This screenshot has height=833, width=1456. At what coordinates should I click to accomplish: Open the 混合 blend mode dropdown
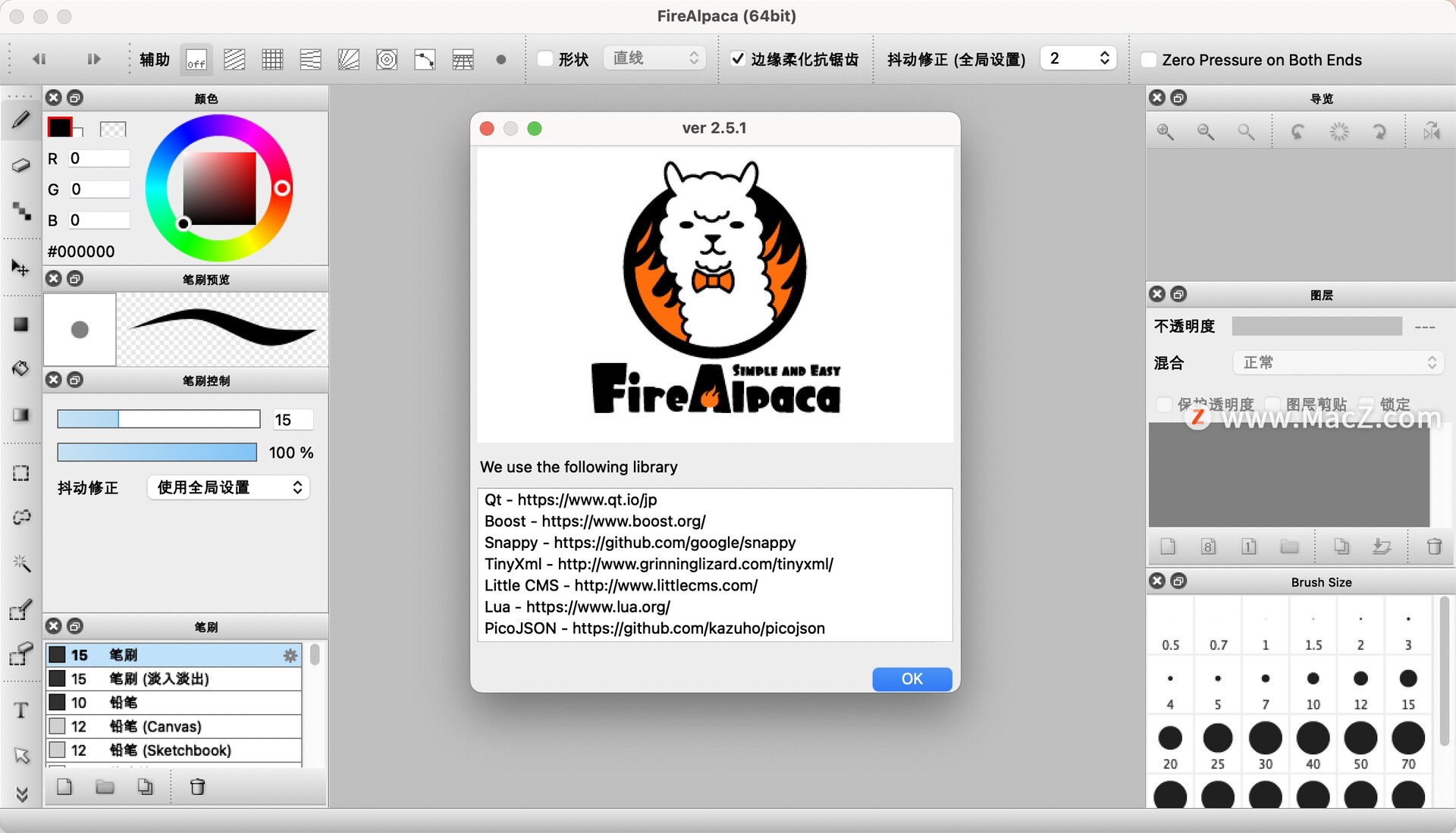[1338, 363]
